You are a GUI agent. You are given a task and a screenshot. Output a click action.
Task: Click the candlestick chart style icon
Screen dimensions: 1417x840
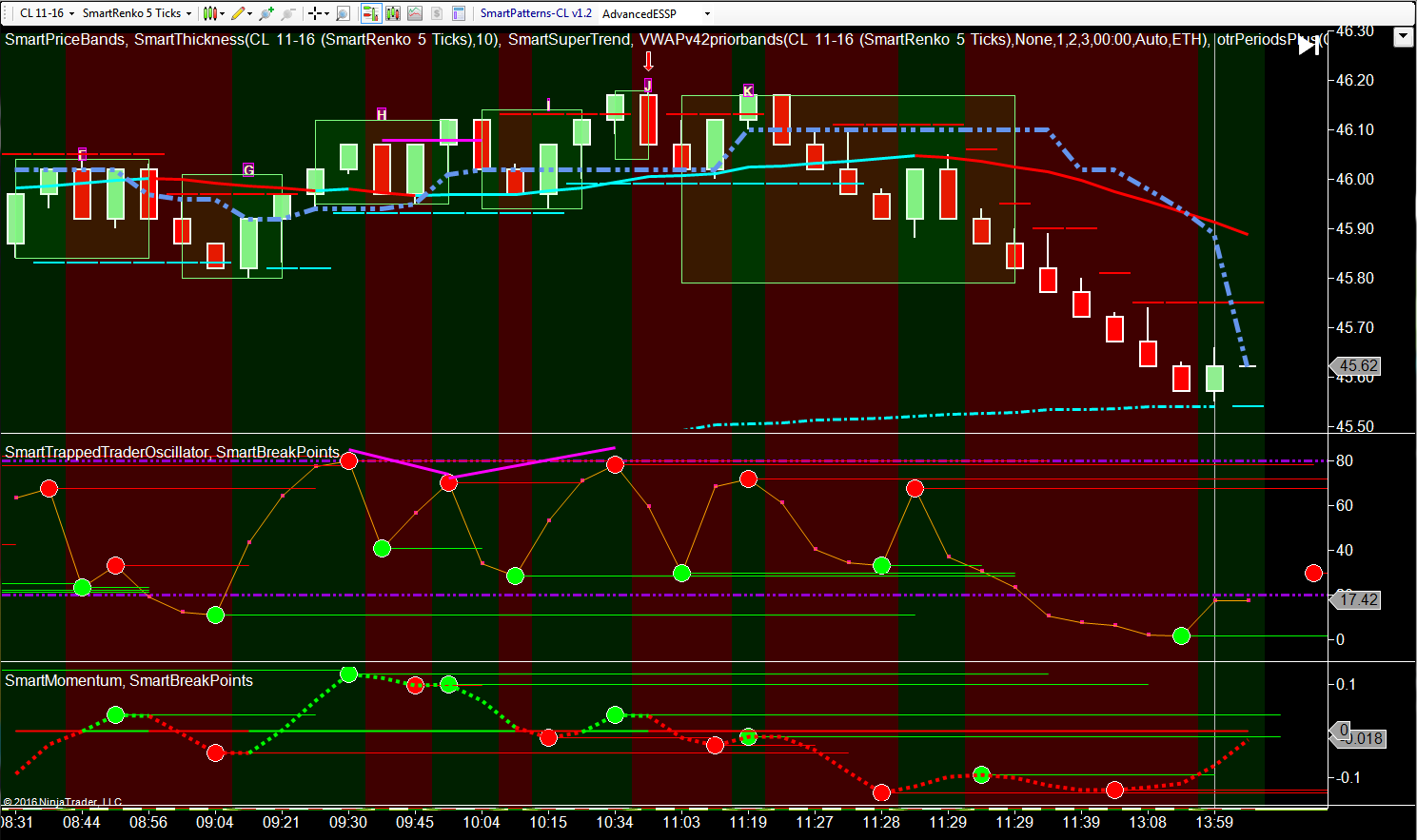click(x=209, y=13)
